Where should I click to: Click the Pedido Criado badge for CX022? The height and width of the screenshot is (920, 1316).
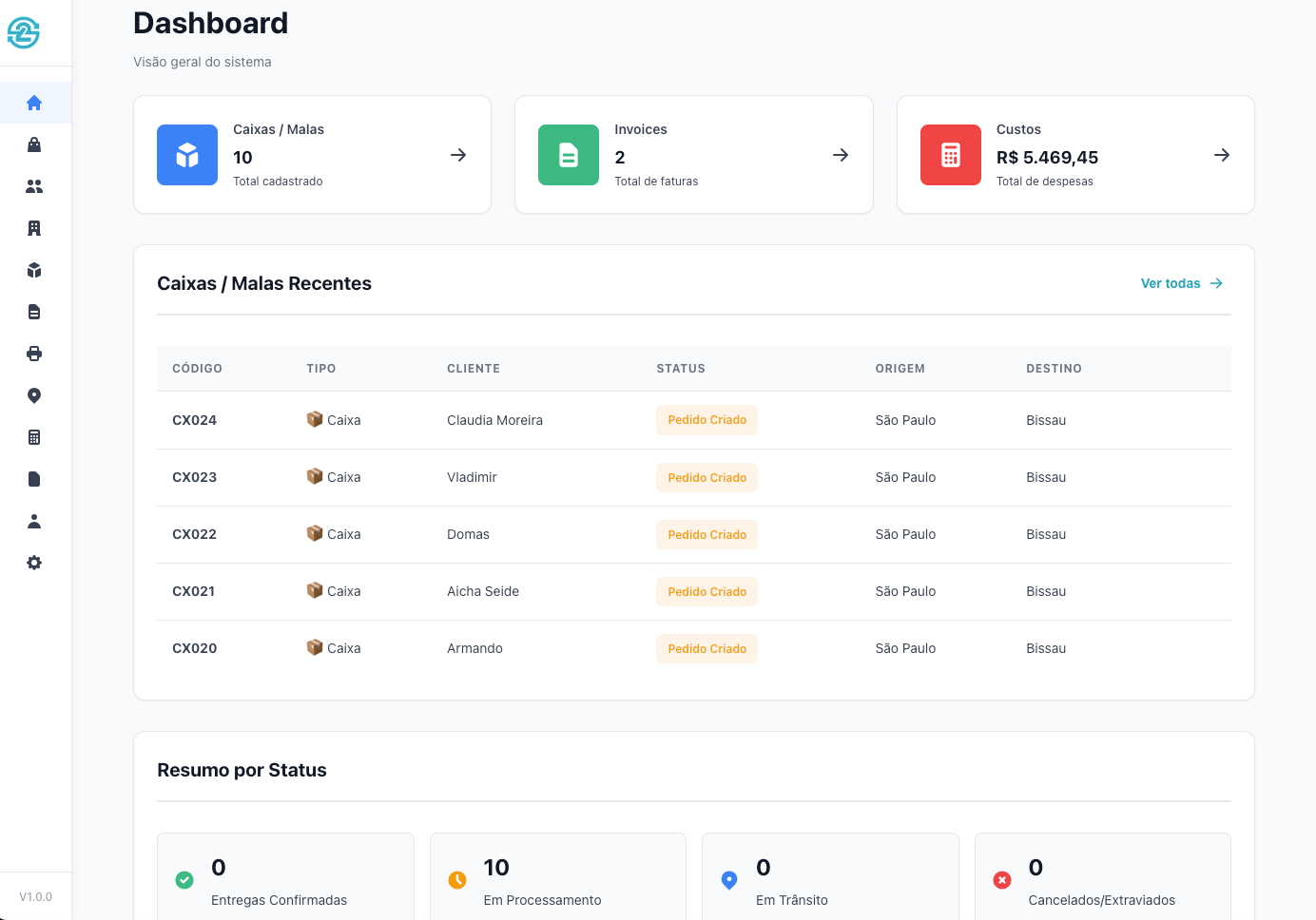coord(706,535)
